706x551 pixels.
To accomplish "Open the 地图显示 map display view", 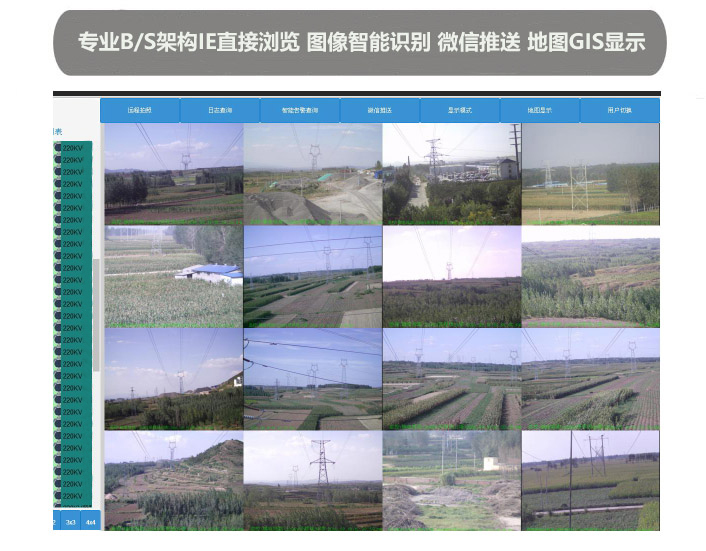I will coord(540,111).
